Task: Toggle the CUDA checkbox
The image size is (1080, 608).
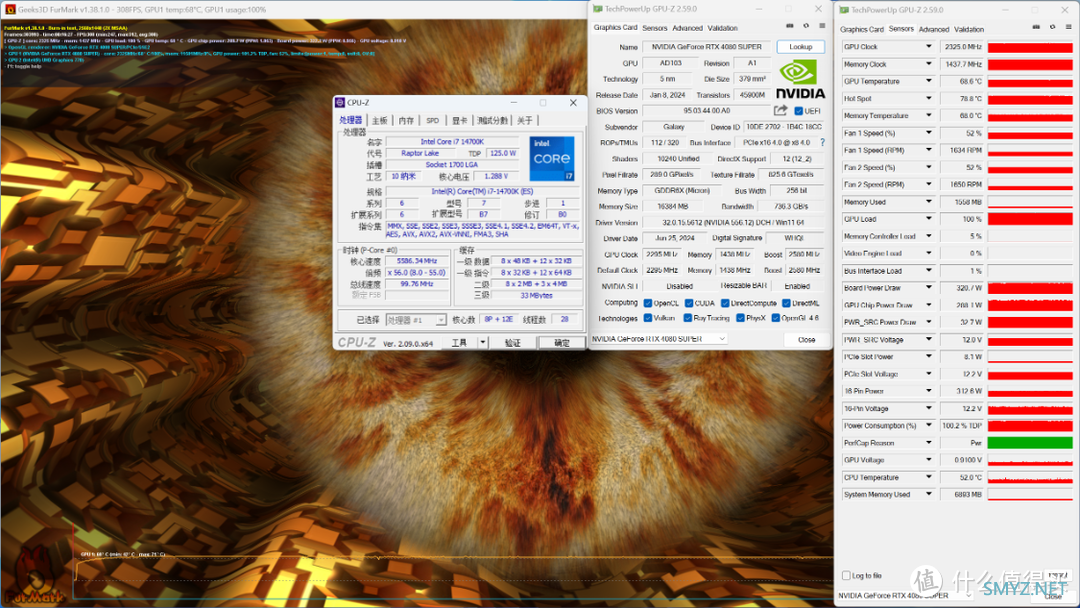Action: pyautogui.click(x=689, y=303)
